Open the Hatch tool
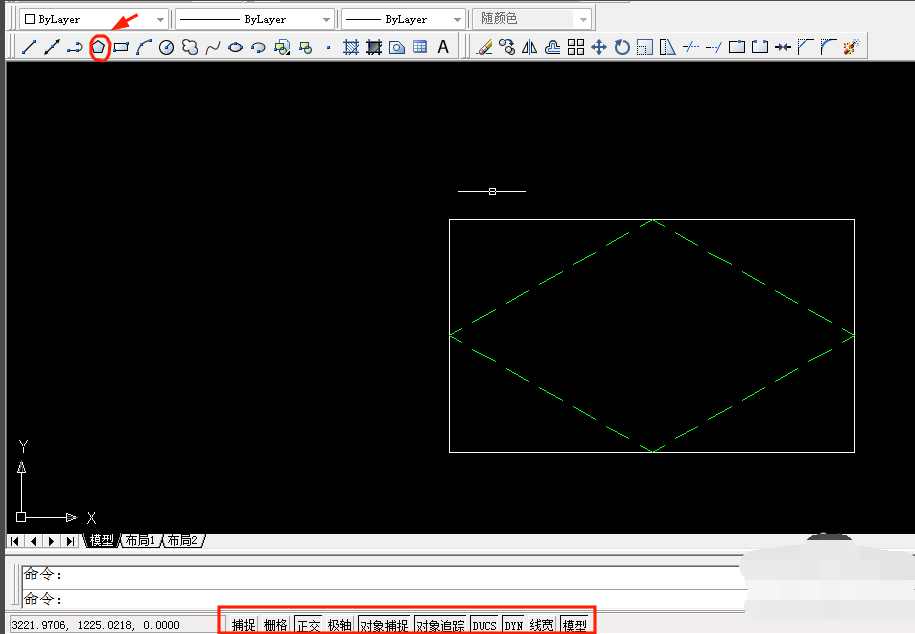 tap(352, 46)
